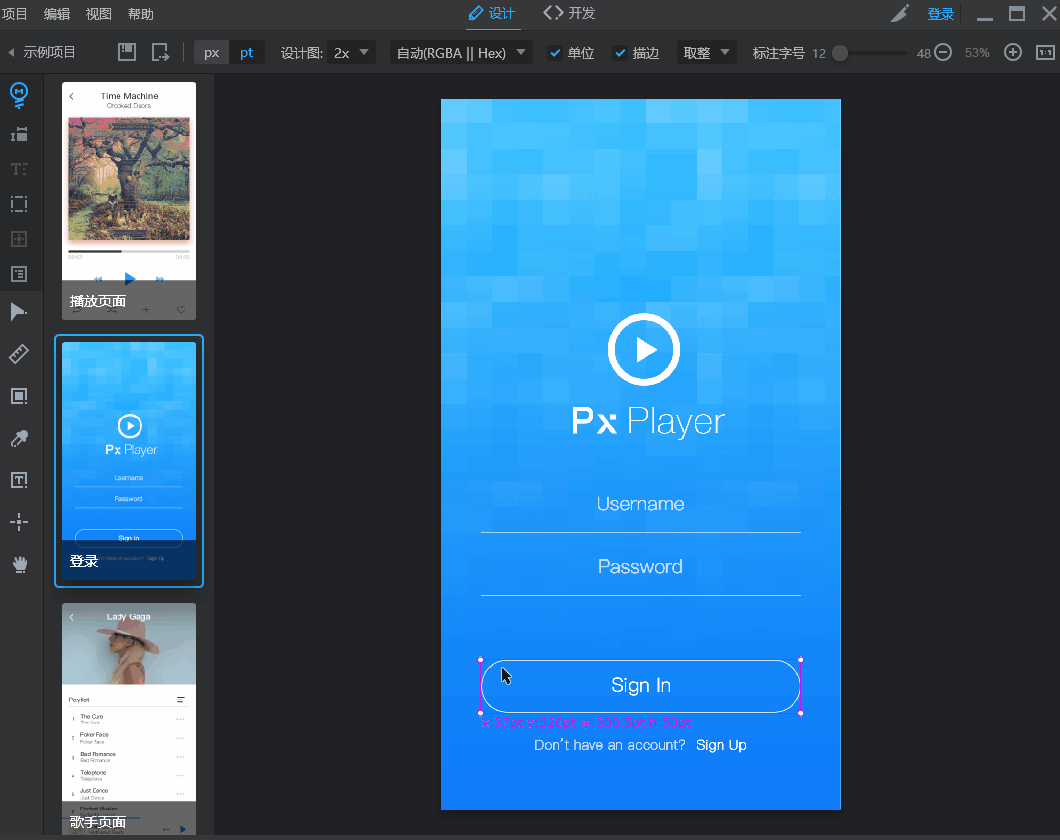Open the 帮助 menu
The height and width of the screenshot is (840, 1060).
click(x=141, y=14)
